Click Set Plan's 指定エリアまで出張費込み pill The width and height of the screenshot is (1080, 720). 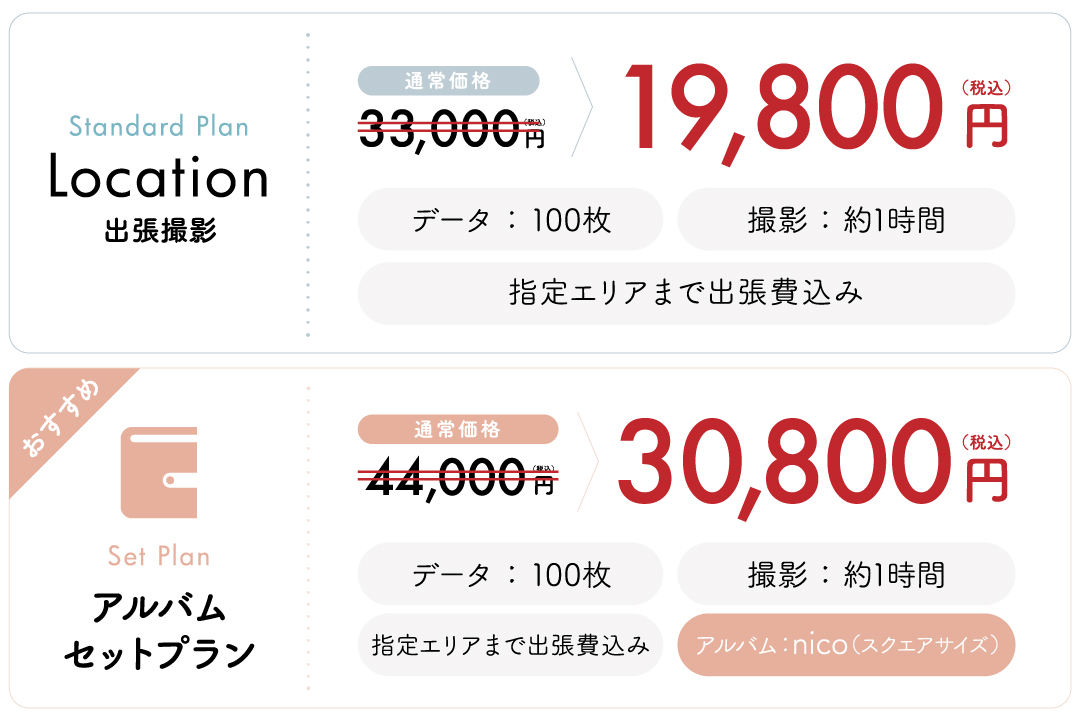(510, 645)
